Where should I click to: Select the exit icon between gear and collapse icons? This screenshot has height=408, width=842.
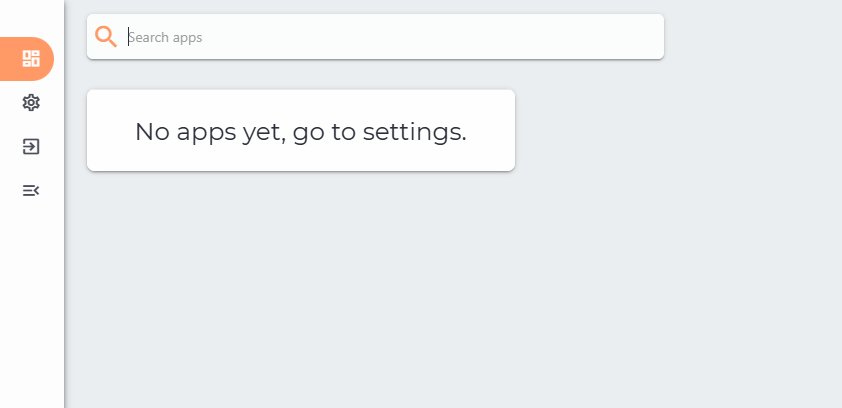pos(31,147)
